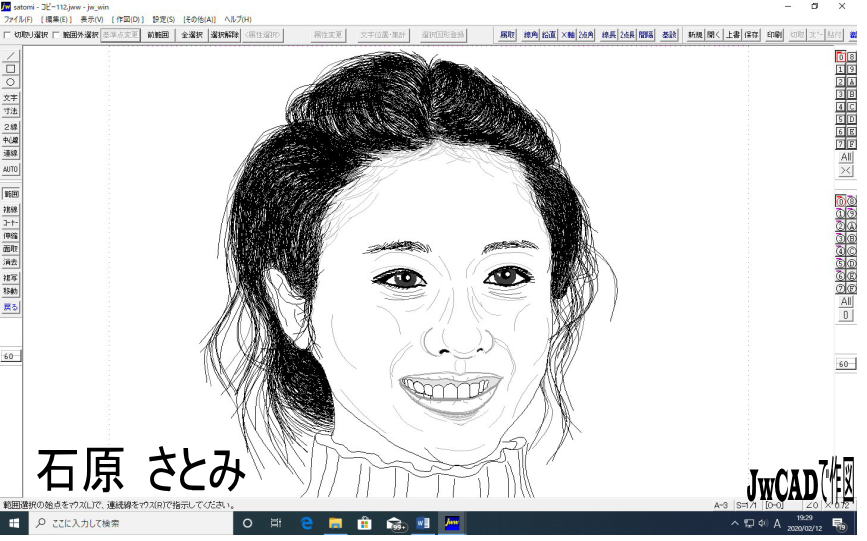Open the ファイル(F) menu
Screen dimensions: 867x541
pyautogui.click(x=18, y=19)
